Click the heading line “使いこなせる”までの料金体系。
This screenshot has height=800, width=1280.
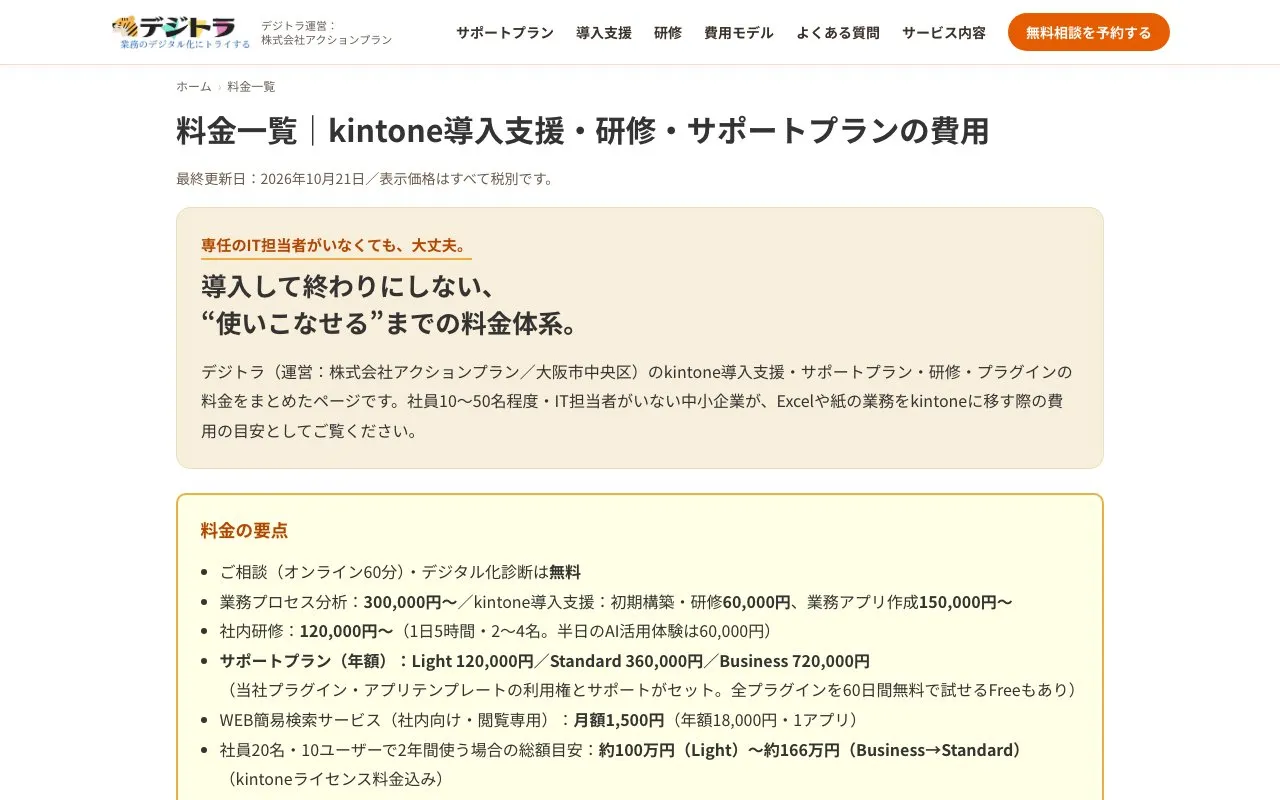pos(391,323)
